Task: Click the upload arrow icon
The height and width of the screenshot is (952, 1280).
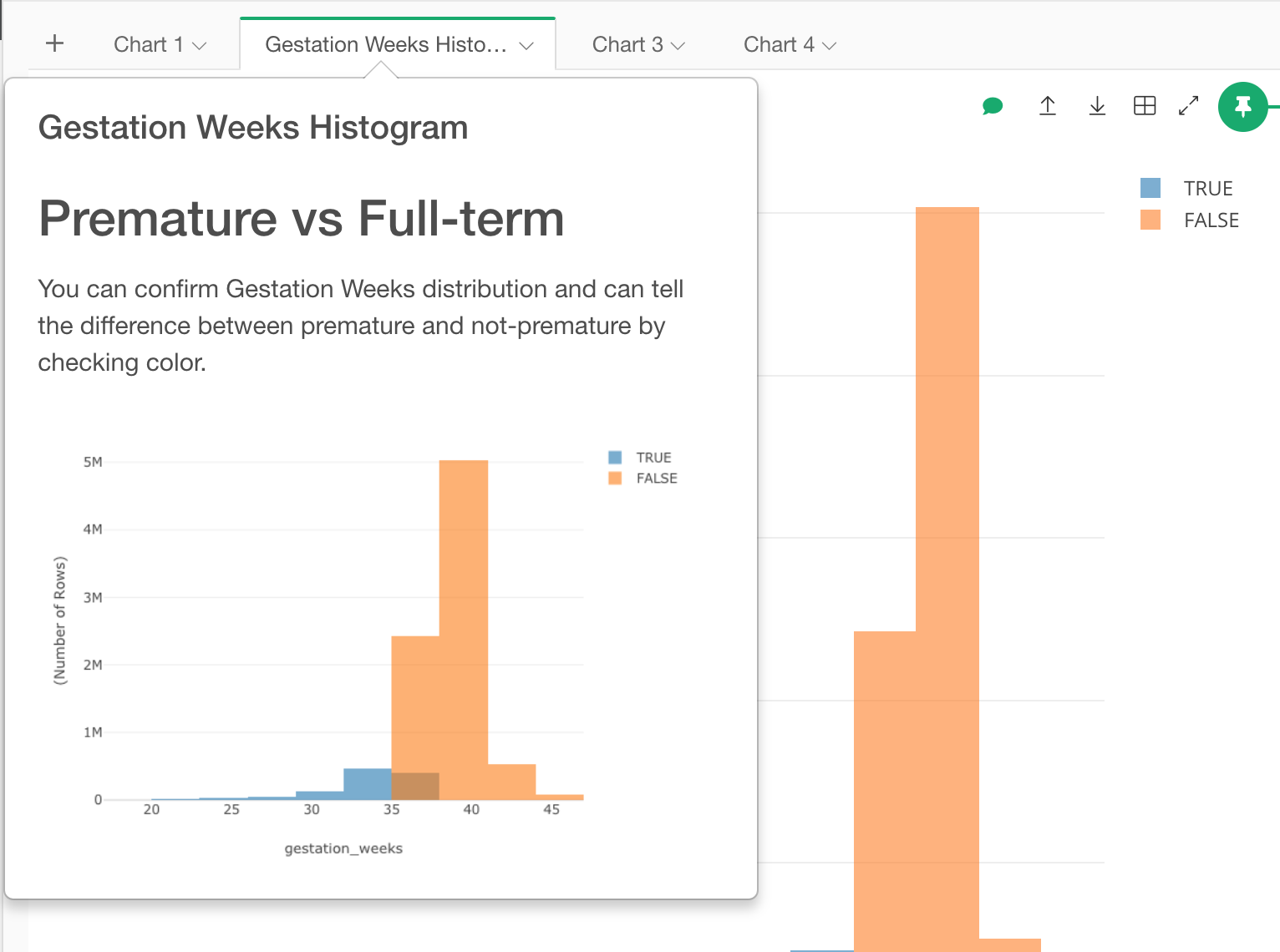Action: coord(1048,106)
